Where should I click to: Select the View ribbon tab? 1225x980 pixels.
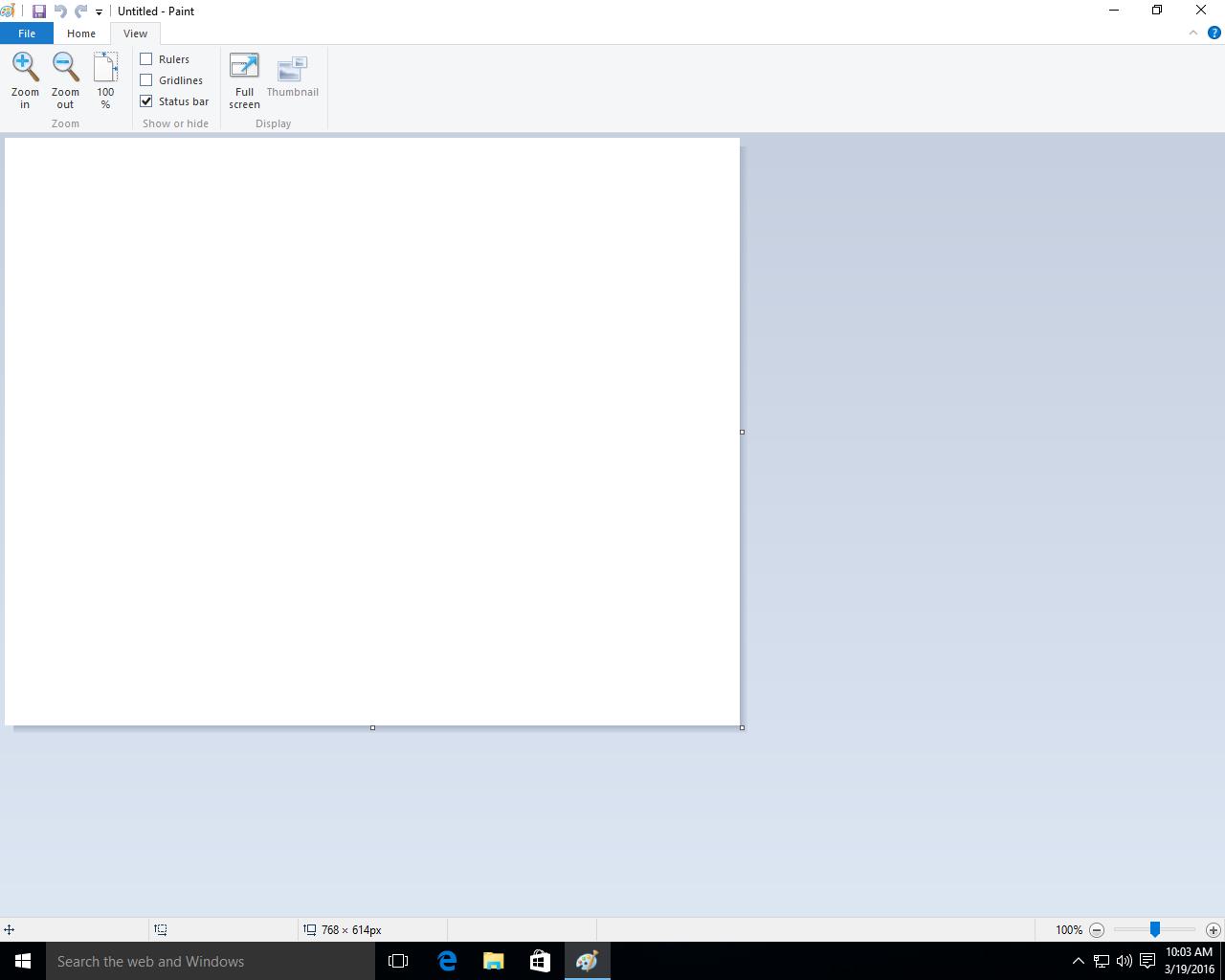click(x=135, y=33)
